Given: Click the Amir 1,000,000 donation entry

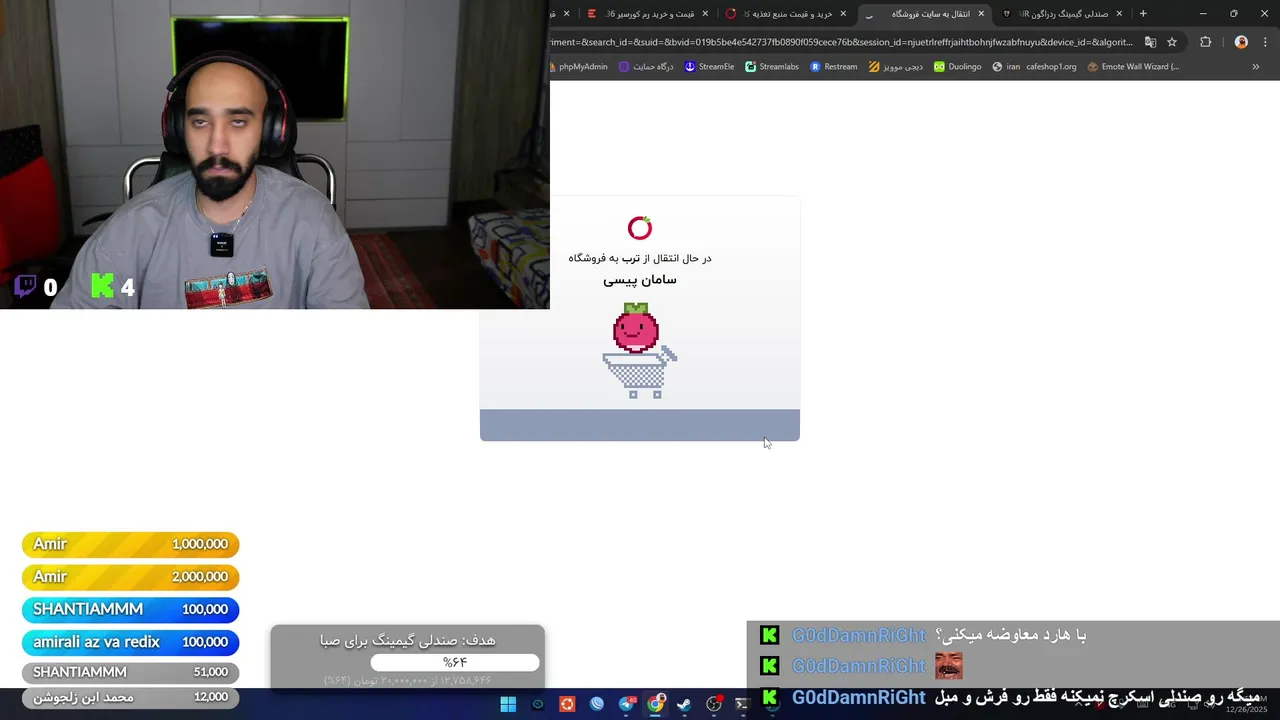Looking at the screenshot, I should pos(131,544).
